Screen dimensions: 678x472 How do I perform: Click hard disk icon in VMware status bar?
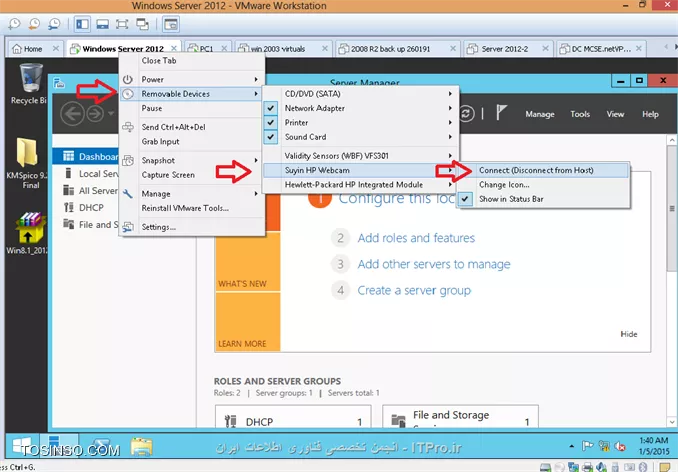click(545, 467)
